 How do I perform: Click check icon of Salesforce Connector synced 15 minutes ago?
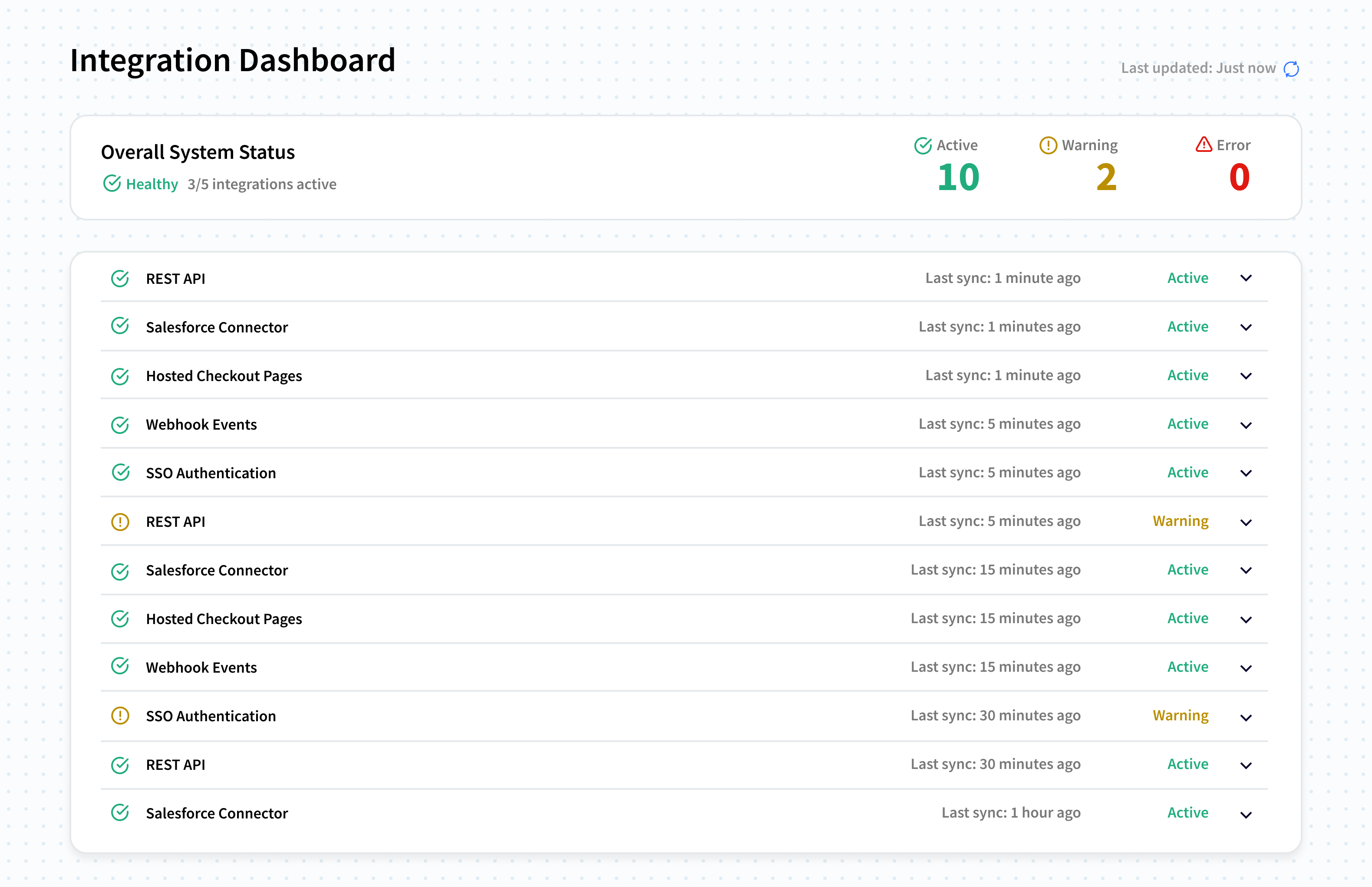click(120, 571)
